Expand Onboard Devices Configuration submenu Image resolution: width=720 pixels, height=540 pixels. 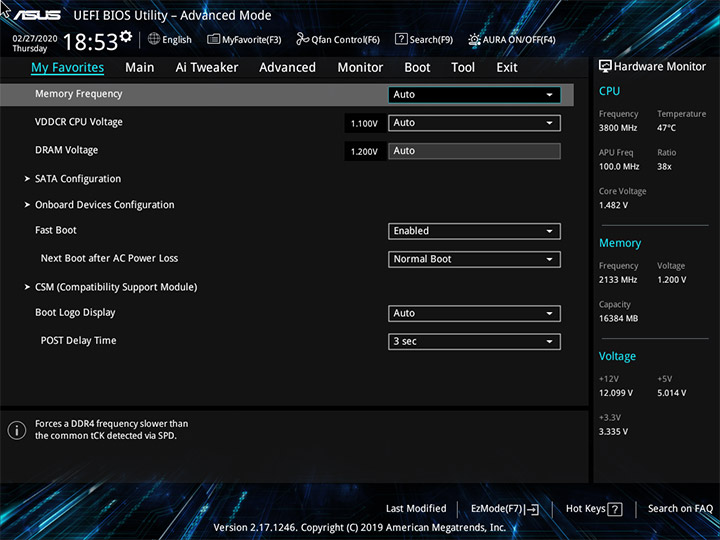click(105, 205)
